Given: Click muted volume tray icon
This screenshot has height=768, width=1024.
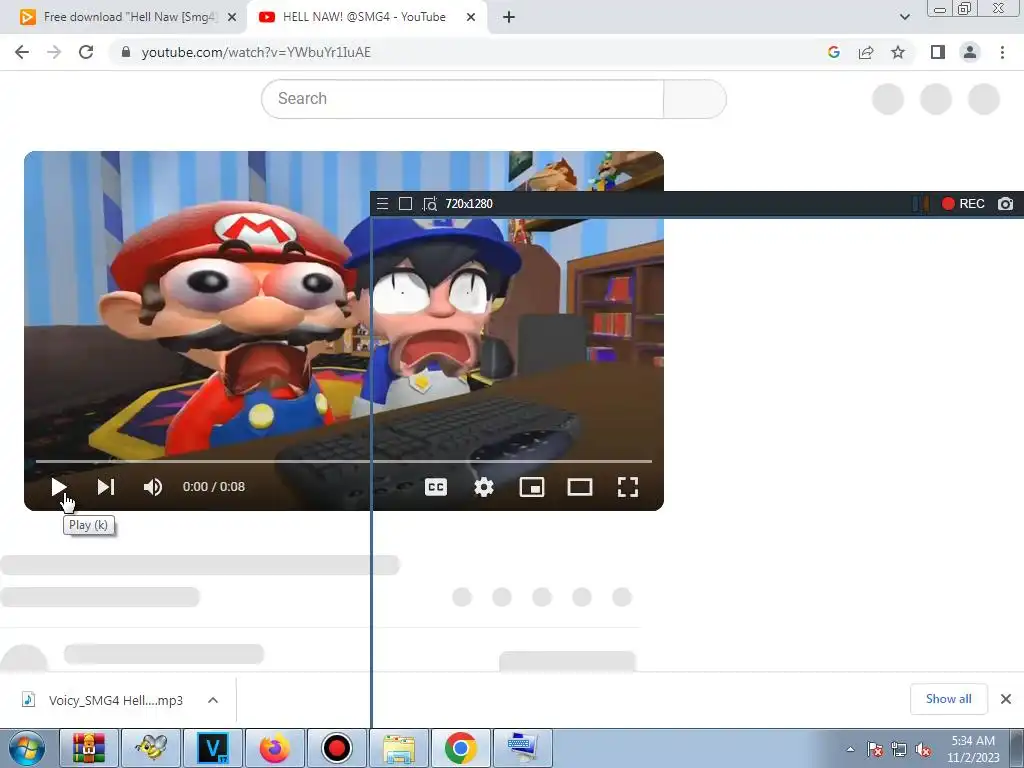Looking at the screenshot, I should [x=923, y=750].
